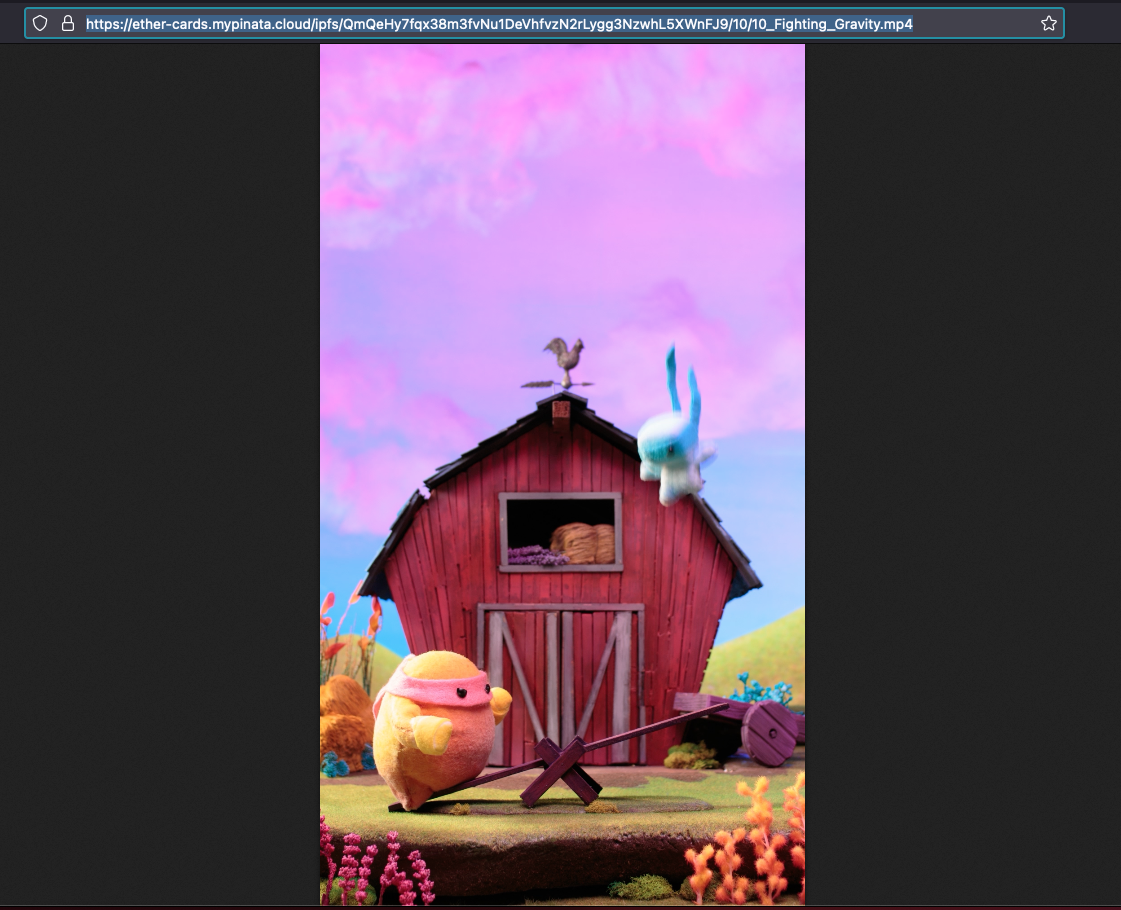Click the tracking protection shield icon
Screen dimensions: 1121x910
click(x=40, y=23)
